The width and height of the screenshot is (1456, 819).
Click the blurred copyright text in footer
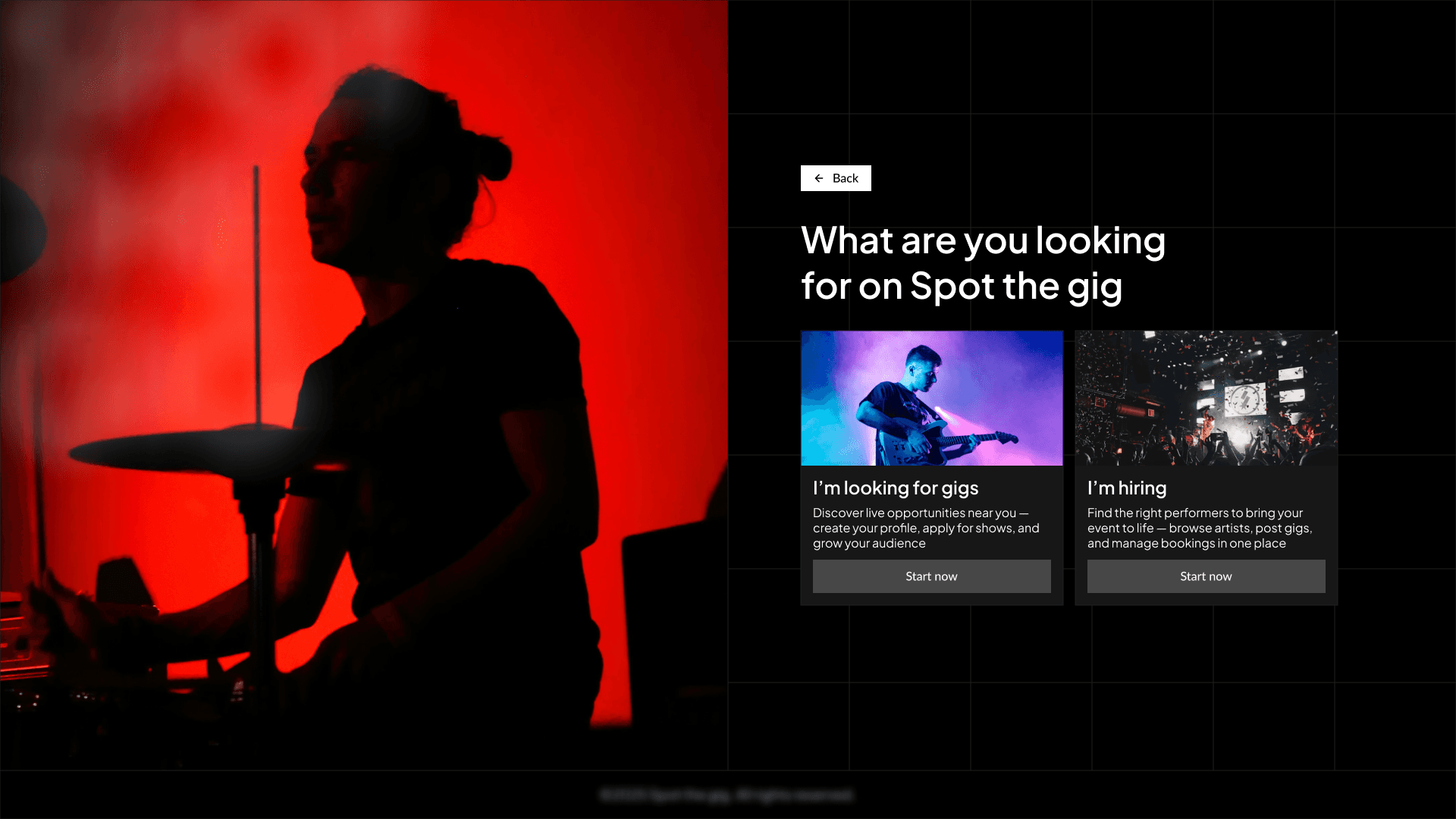726,795
